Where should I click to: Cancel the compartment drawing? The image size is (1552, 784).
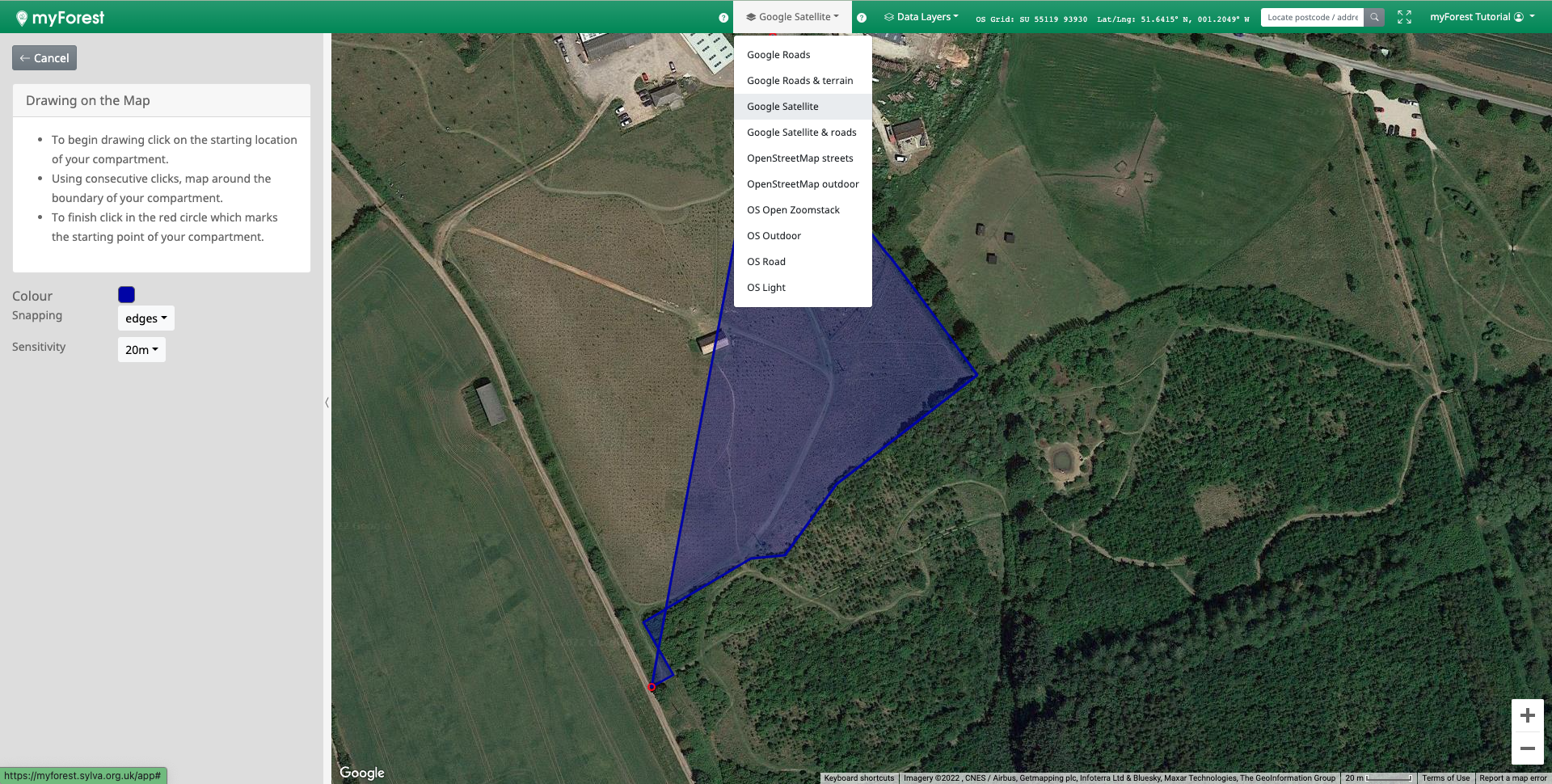click(44, 58)
